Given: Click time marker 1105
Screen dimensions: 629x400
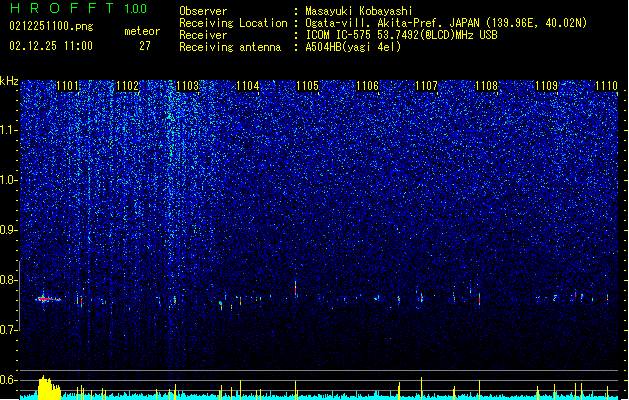Looking at the screenshot, I should (307, 86).
